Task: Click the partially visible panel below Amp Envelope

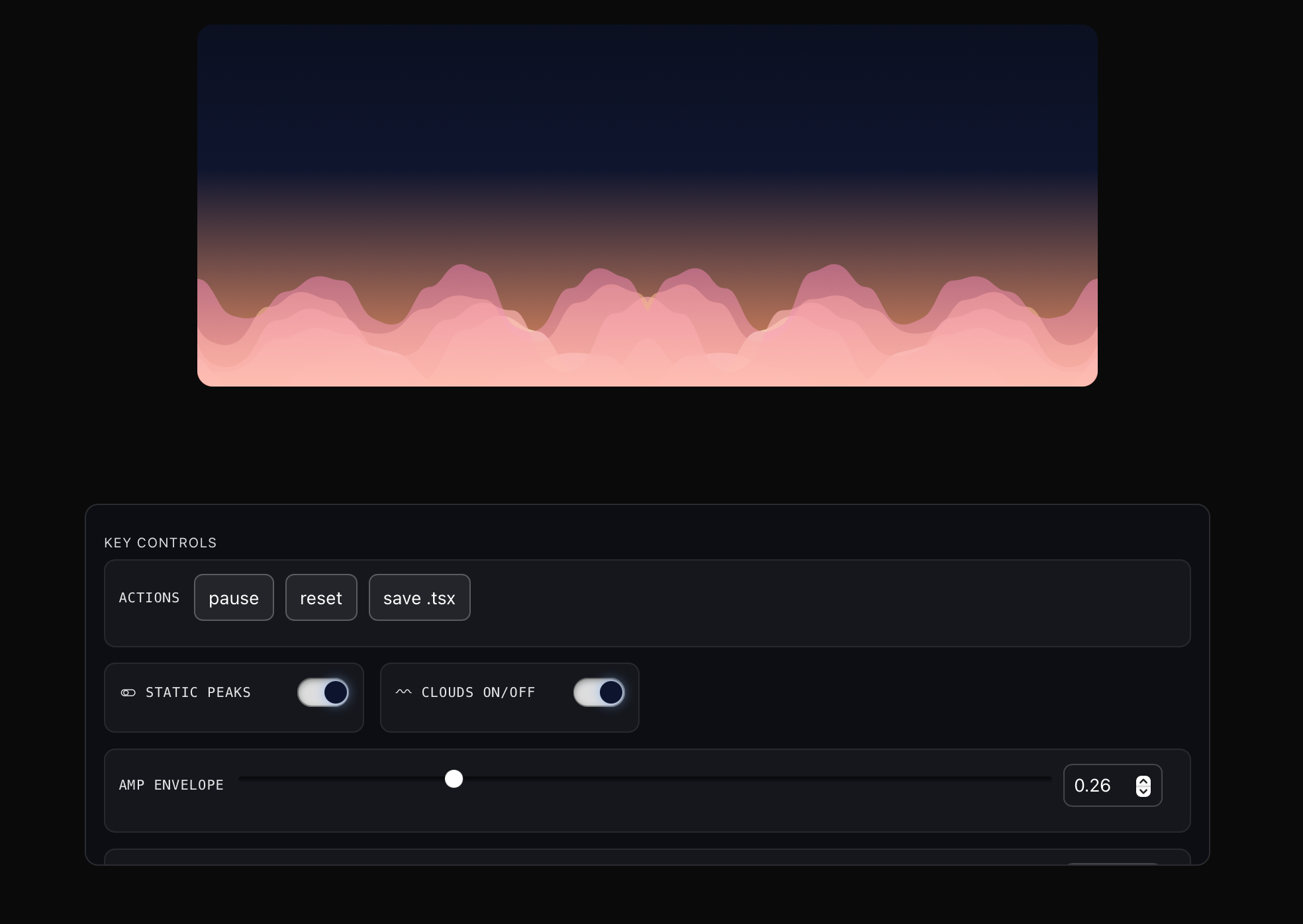Action: [x=647, y=858]
